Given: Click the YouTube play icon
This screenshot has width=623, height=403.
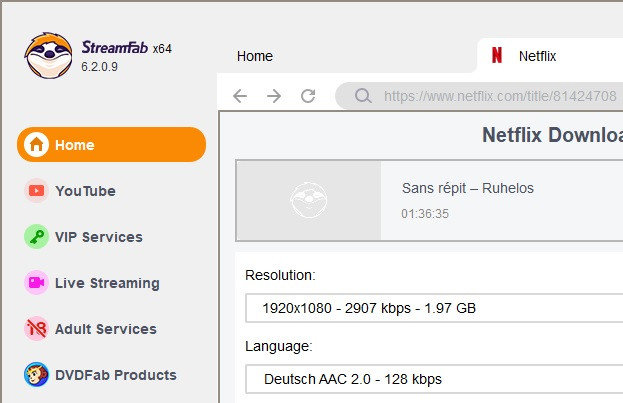Looking at the screenshot, I should coord(37,191).
